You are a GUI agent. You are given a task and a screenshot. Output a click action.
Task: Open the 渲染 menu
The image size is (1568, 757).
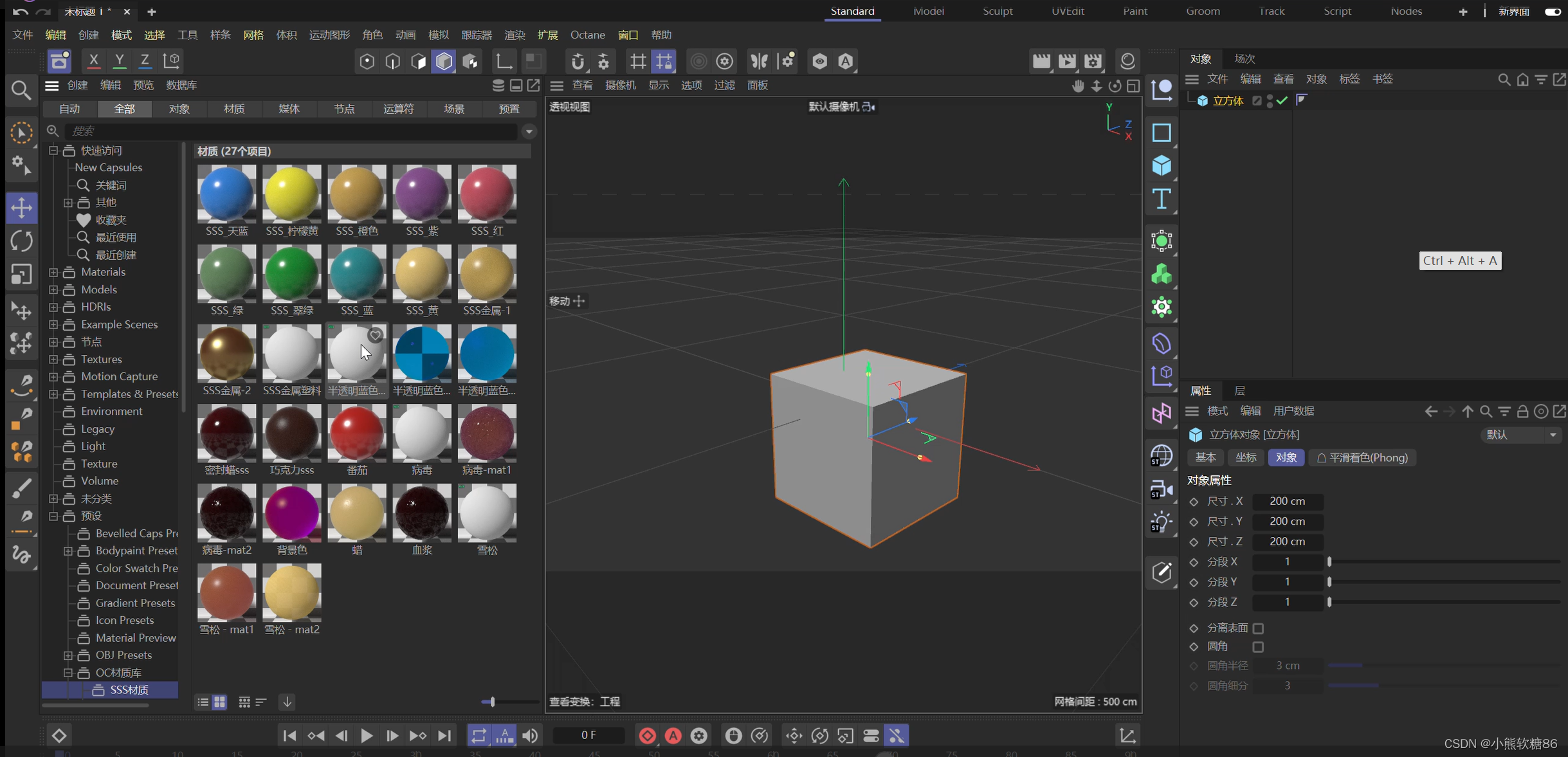[515, 35]
